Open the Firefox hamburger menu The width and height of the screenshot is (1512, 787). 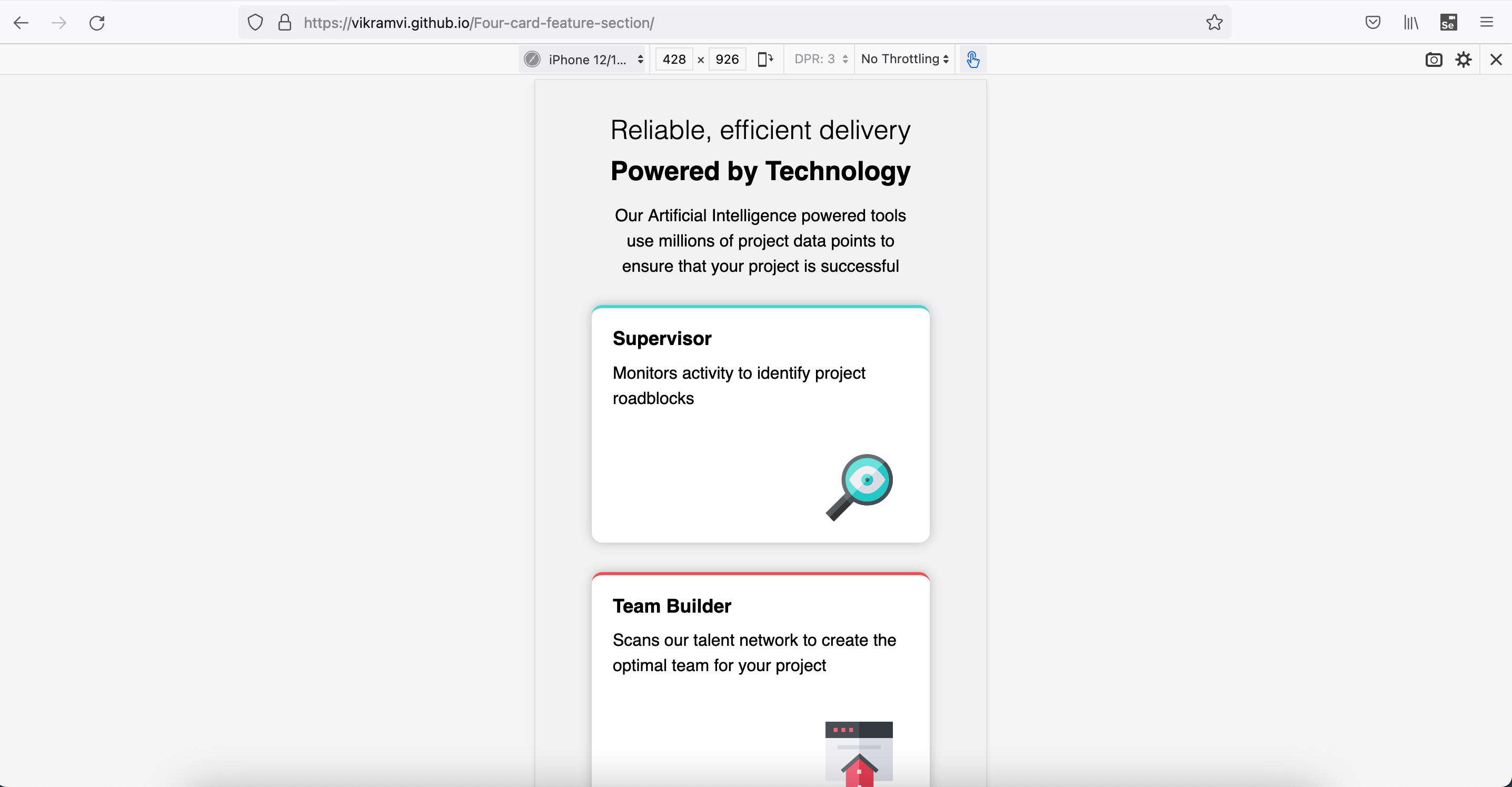tap(1486, 23)
